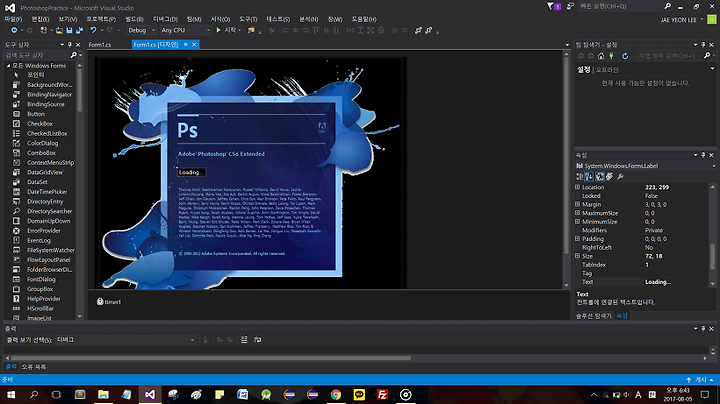Click the green Connect plug icon
This screenshot has width=720, height=404.
click(611, 56)
